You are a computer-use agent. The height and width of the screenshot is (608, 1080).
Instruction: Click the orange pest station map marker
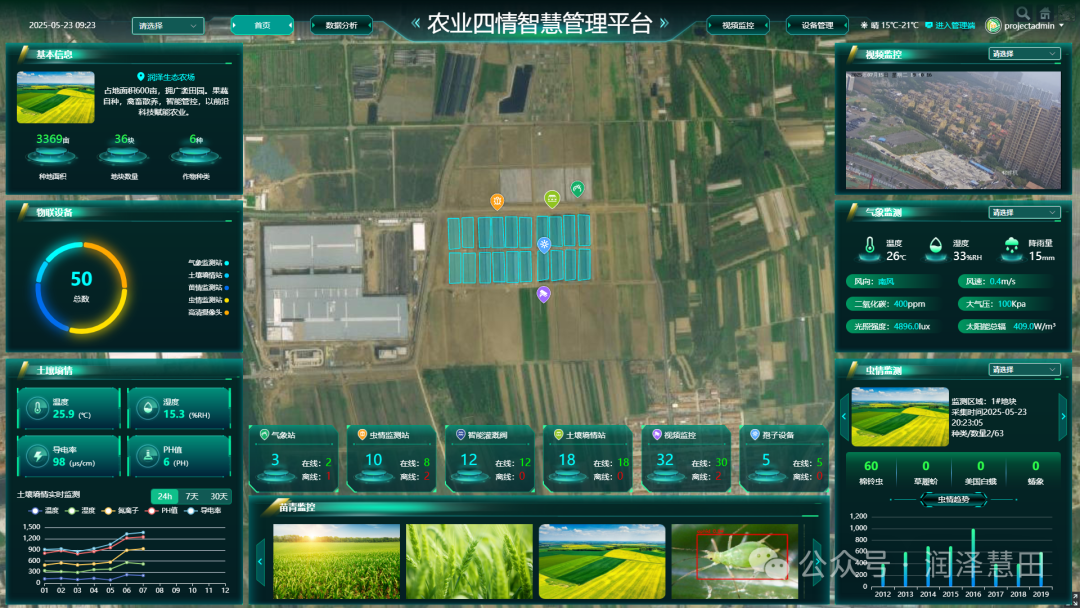497,201
